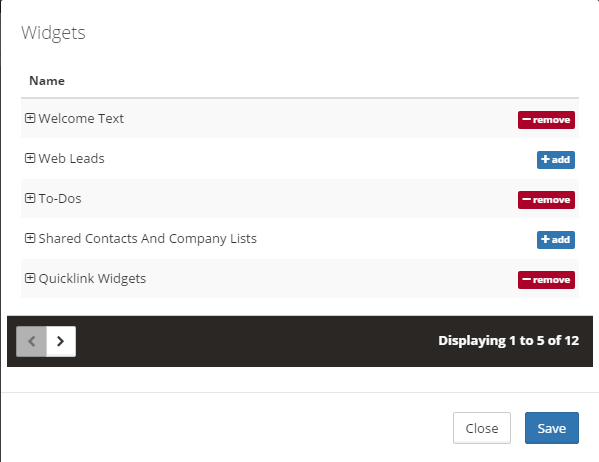Select the Welcome Text row label
The height and width of the screenshot is (462, 599).
point(81,118)
